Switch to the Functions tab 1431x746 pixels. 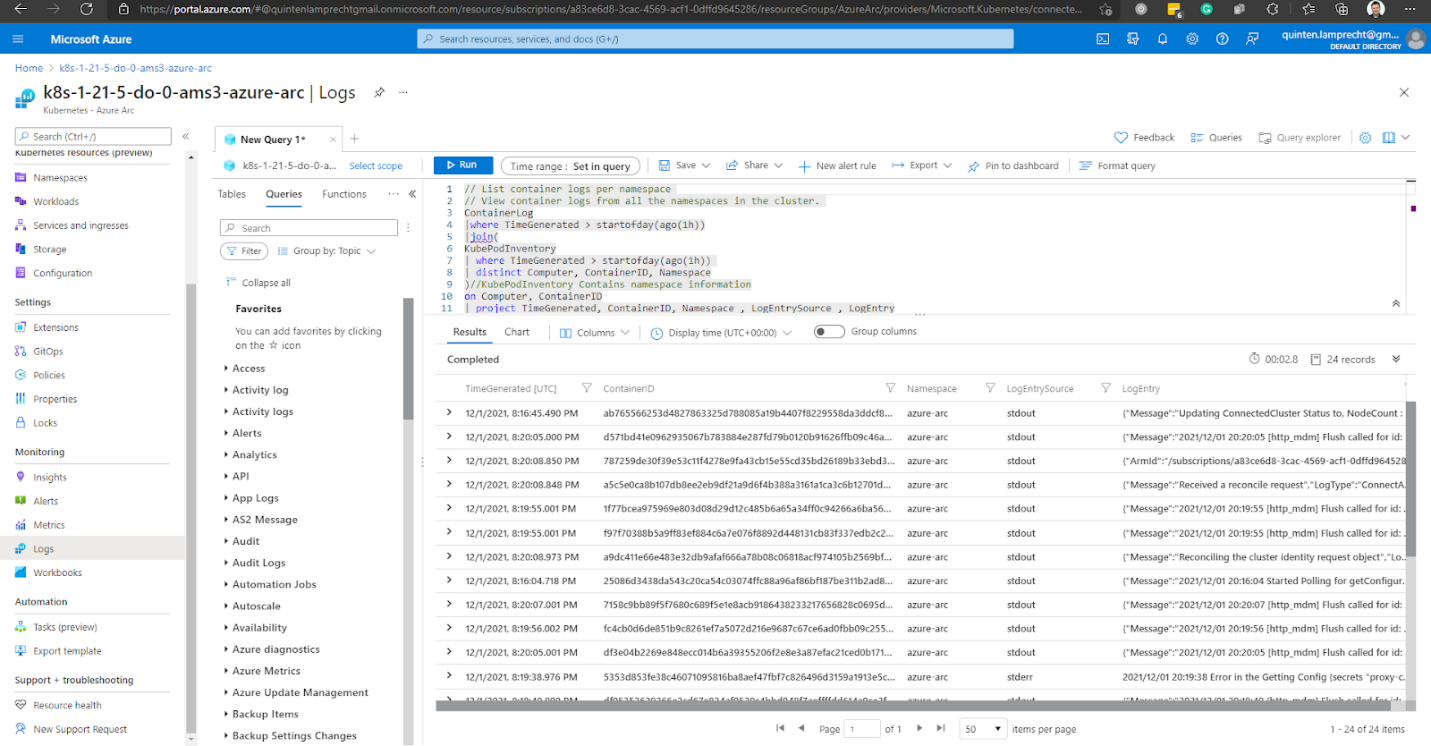click(x=344, y=194)
